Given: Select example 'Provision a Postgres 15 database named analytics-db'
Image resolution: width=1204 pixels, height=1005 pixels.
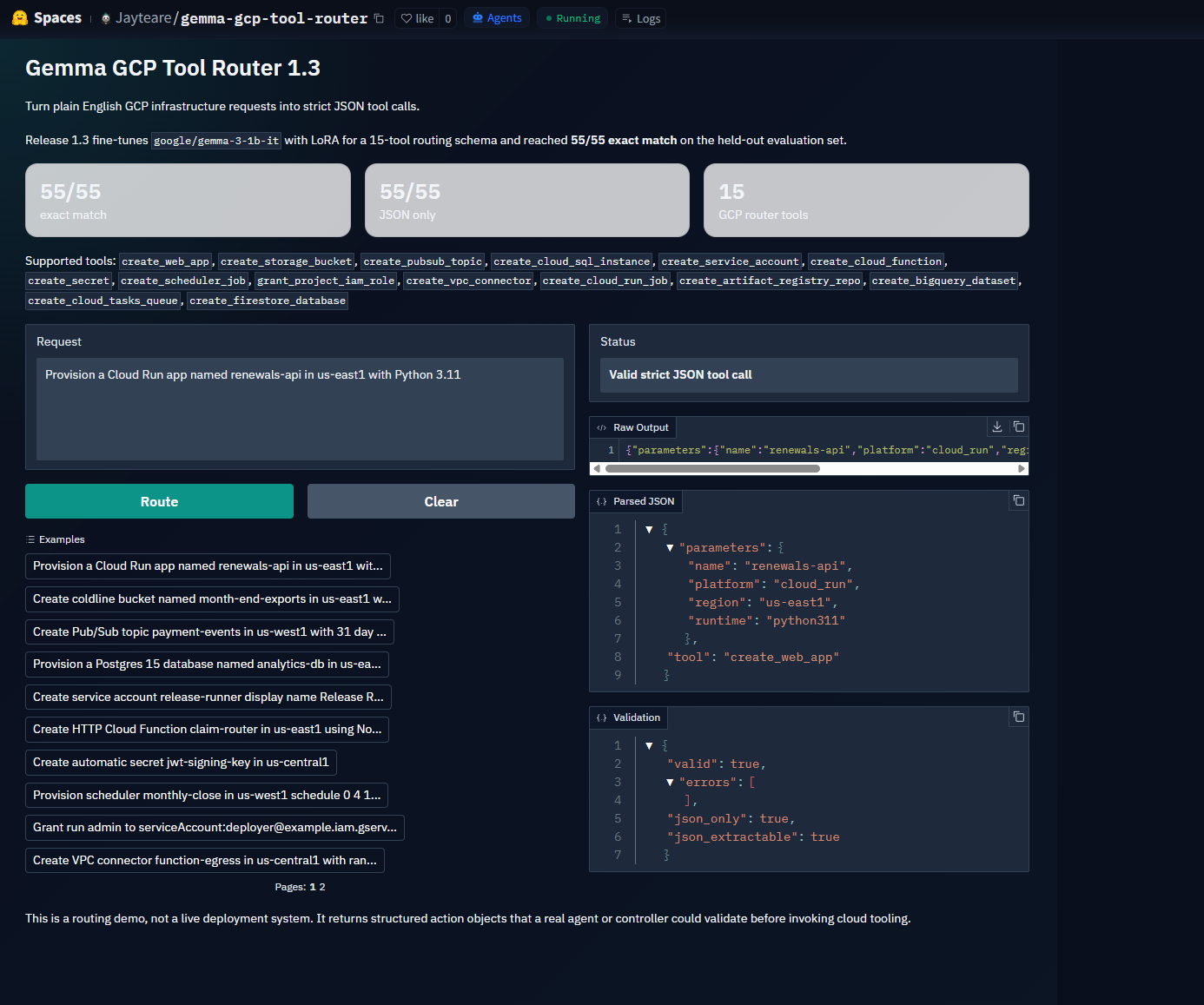Looking at the screenshot, I should click(x=207, y=664).
